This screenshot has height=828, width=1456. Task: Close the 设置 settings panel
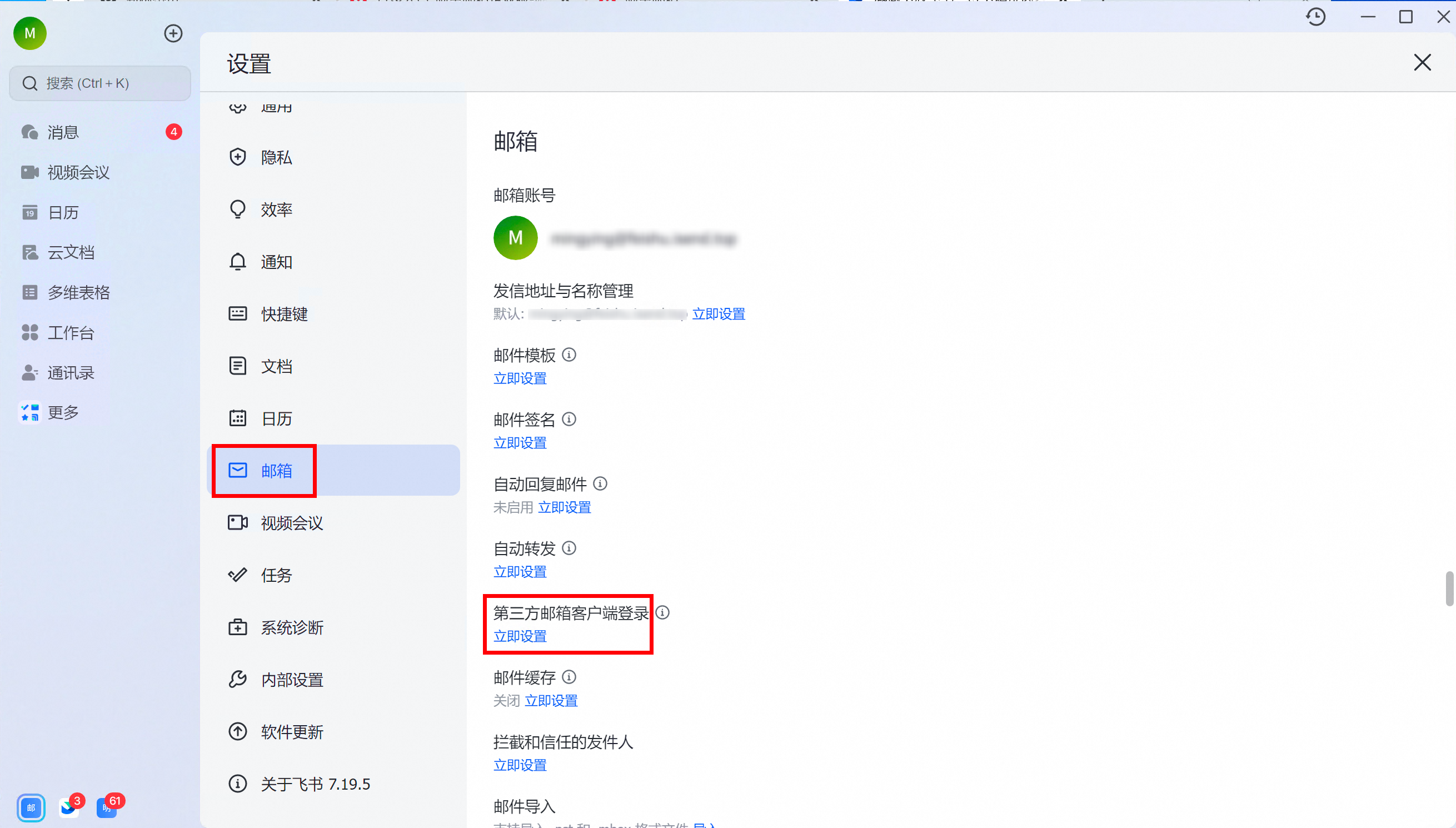click(1422, 63)
